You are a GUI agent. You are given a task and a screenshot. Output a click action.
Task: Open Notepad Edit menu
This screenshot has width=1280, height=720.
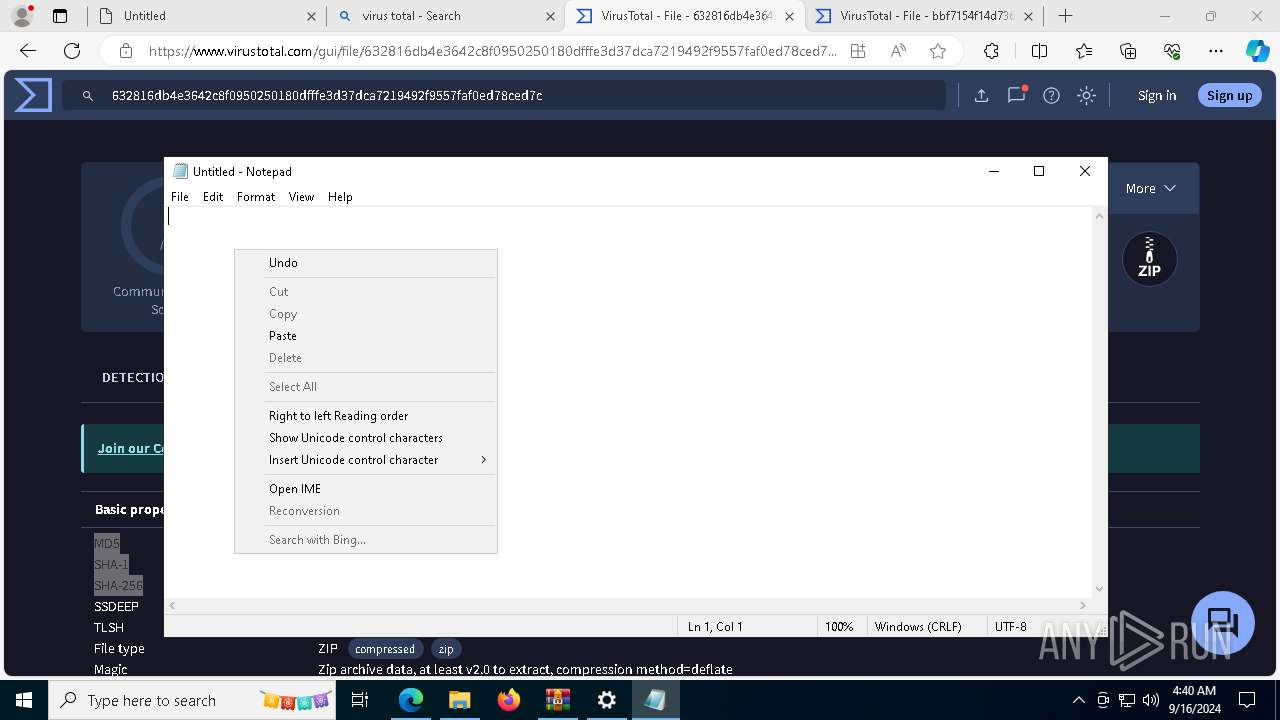[213, 197]
